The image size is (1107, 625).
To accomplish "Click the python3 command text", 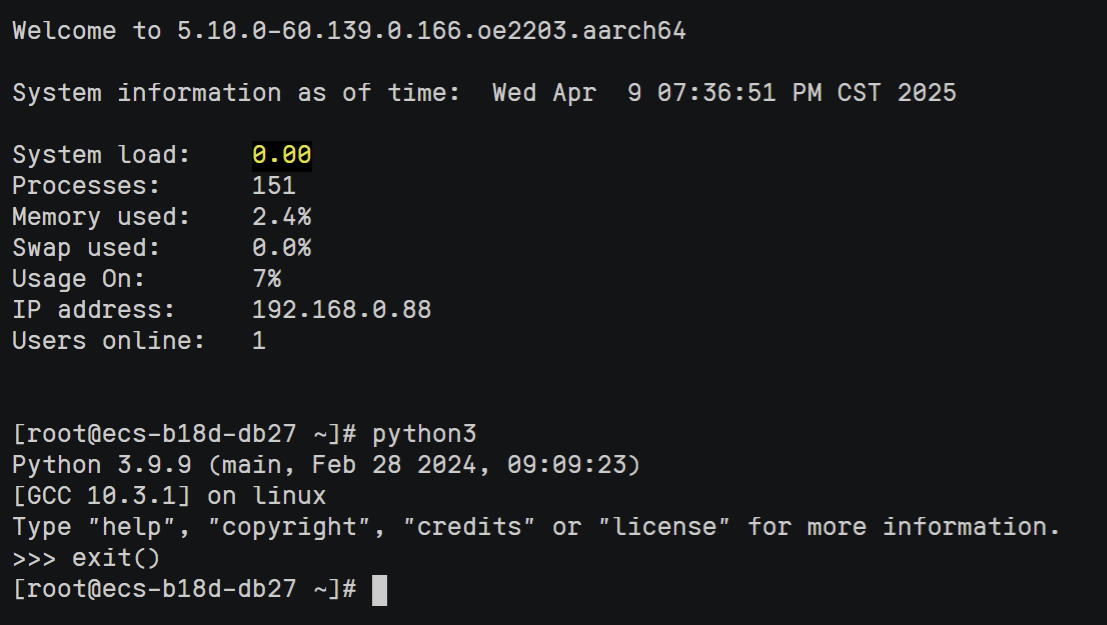I will 424,435.
